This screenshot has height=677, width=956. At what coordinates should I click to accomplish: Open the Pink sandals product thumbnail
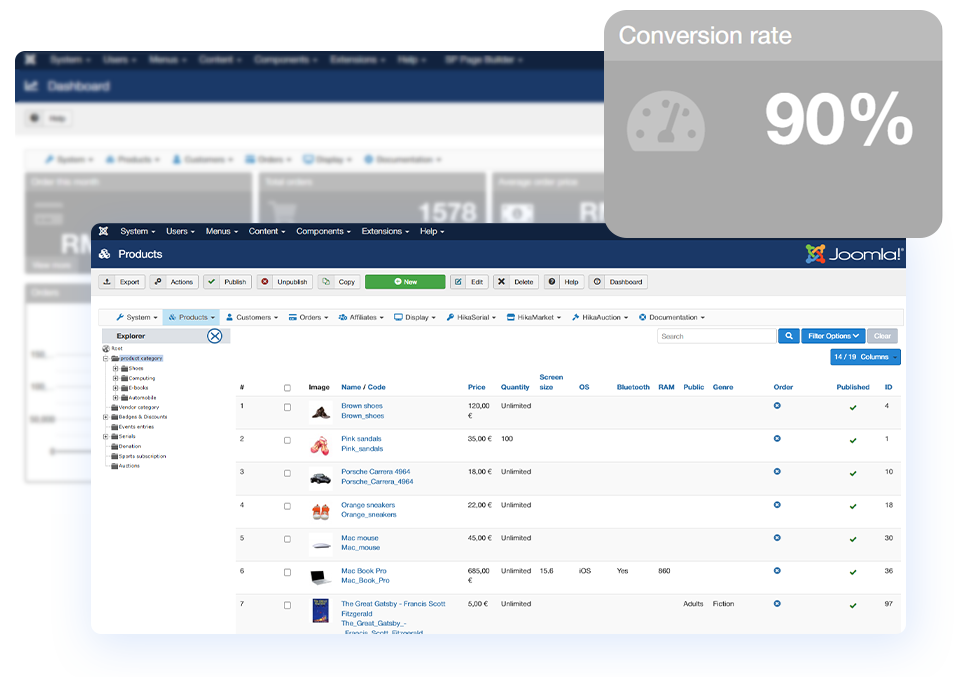pos(320,446)
